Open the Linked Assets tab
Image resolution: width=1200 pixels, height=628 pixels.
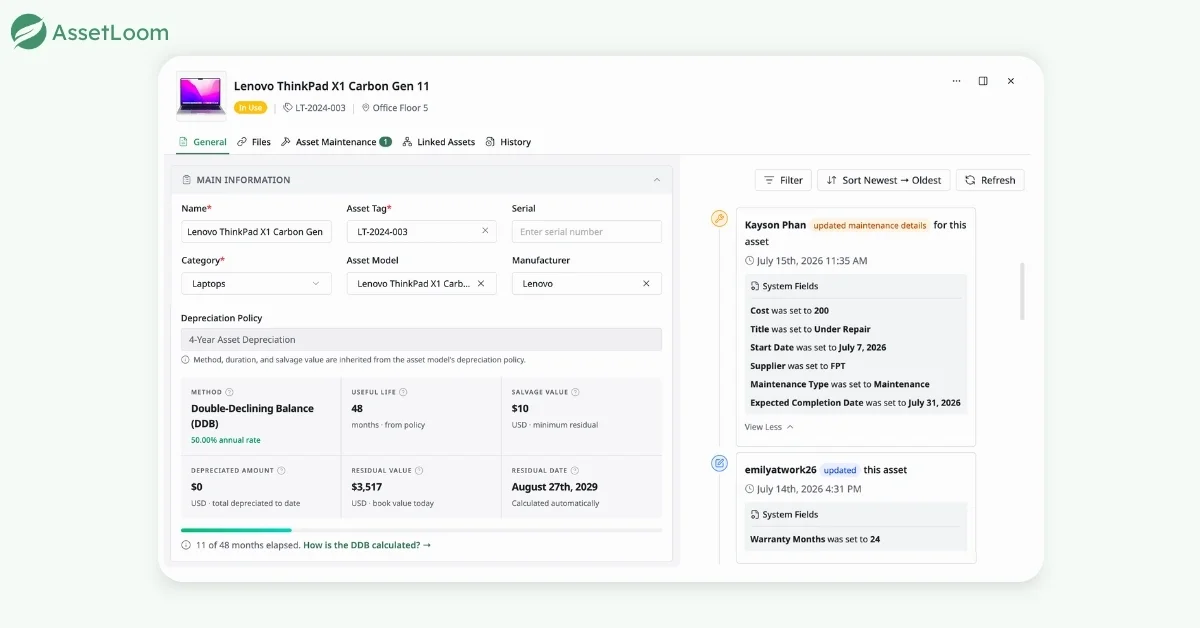point(439,142)
